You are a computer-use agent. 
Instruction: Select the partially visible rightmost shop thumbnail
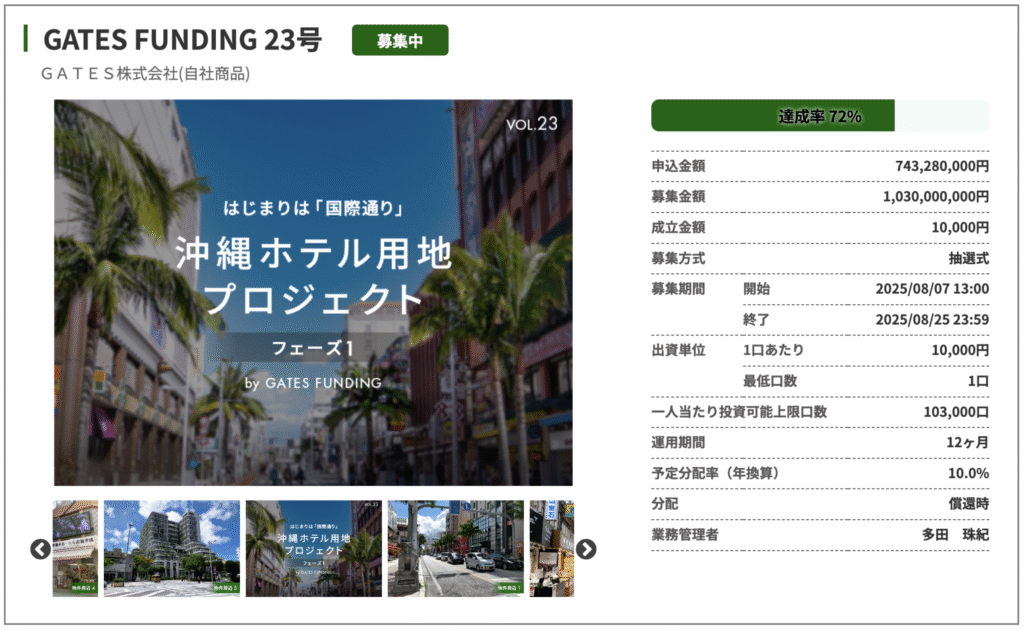tap(552, 548)
